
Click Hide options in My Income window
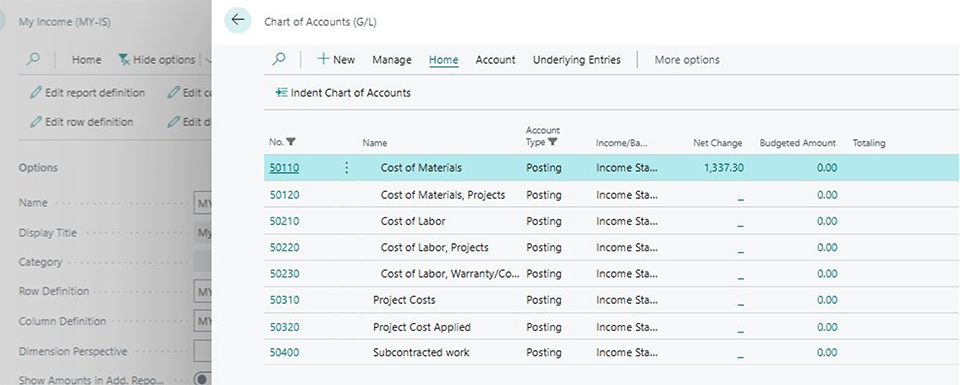pyautogui.click(x=157, y=60)
